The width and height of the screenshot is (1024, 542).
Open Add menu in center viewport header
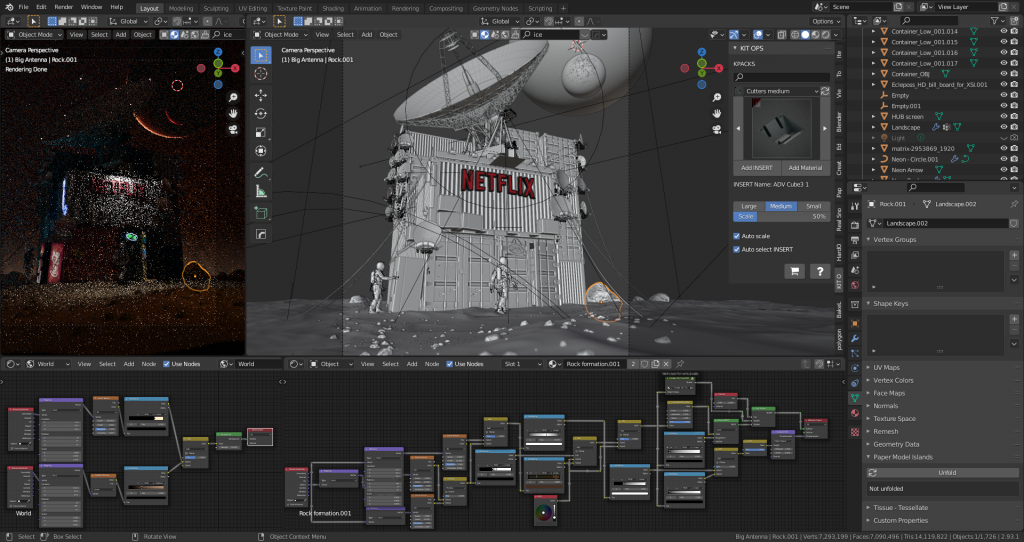366,35
